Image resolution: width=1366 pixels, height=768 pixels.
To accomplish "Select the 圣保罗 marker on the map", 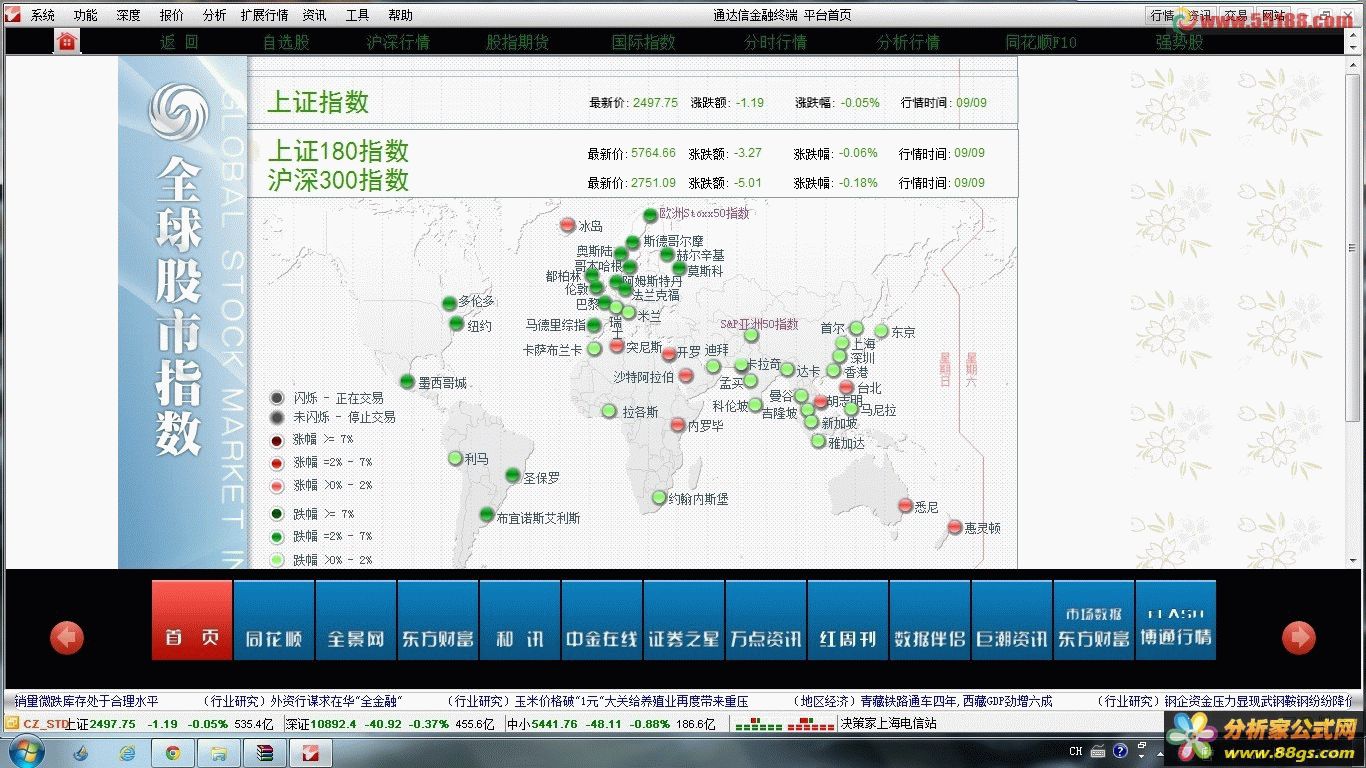I will [x=513, y=475].
